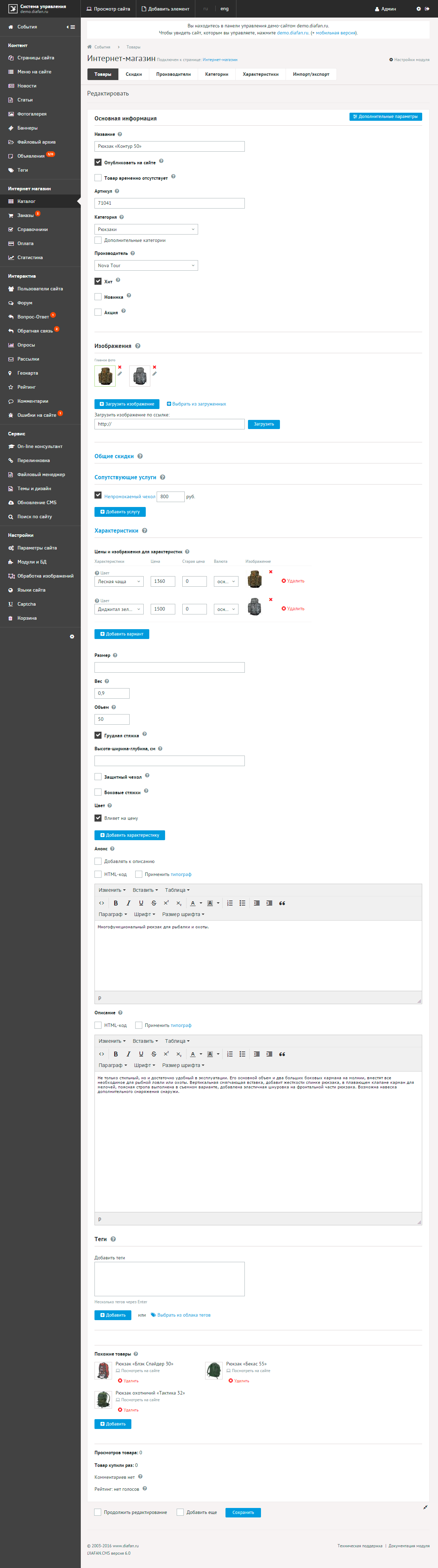
Task: Switch to Категории tab
Action: [x=217, y=74]
